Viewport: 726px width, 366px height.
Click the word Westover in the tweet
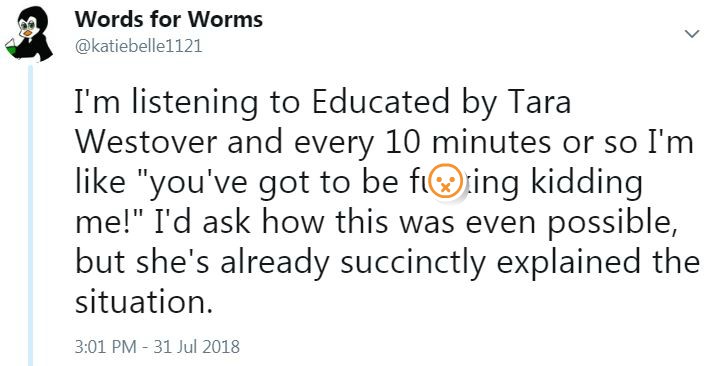146,143
